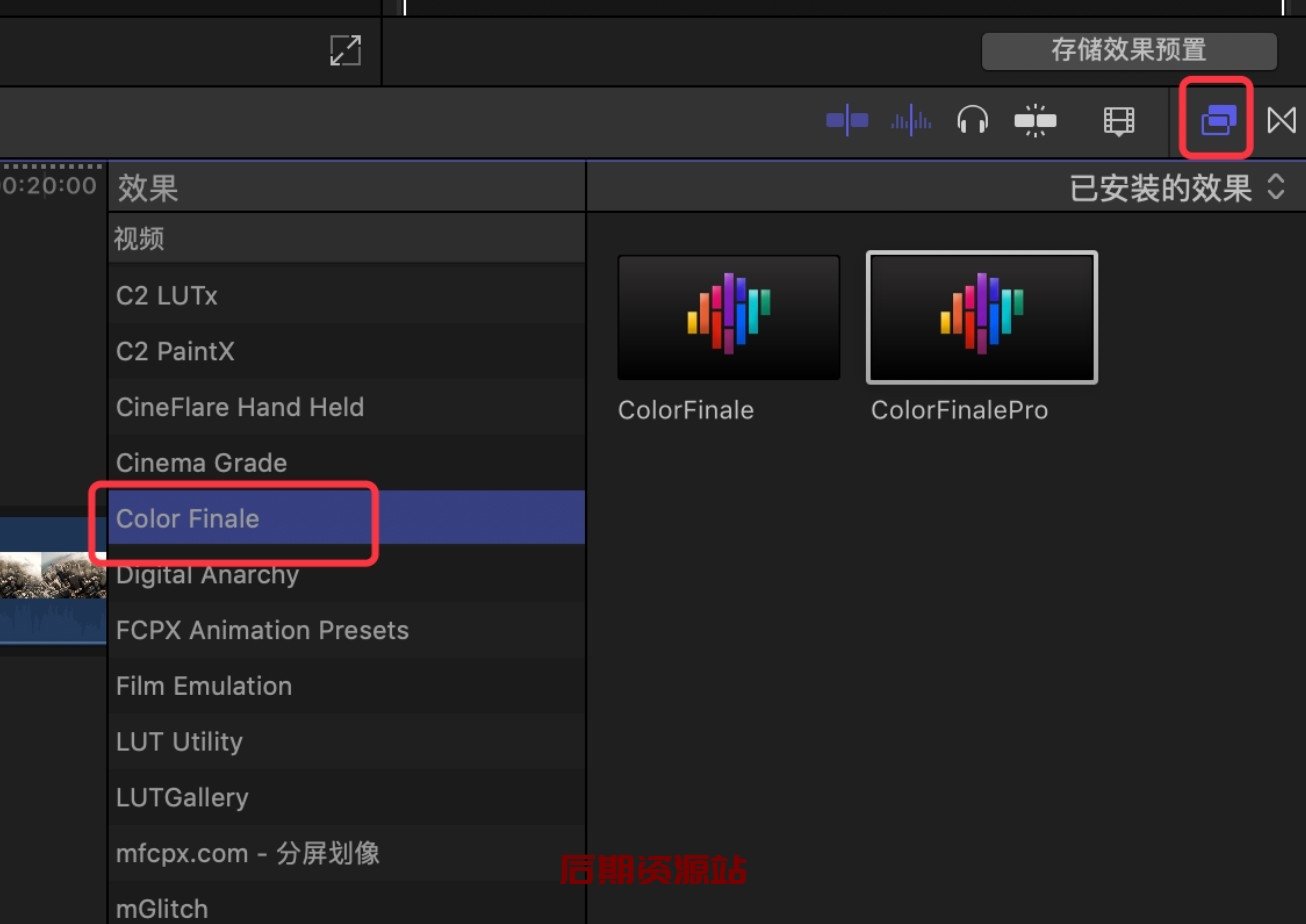Viewport: 1306px width, 924px height.
Task: Select the Digital Anarchy category
Action: [346, 575]
